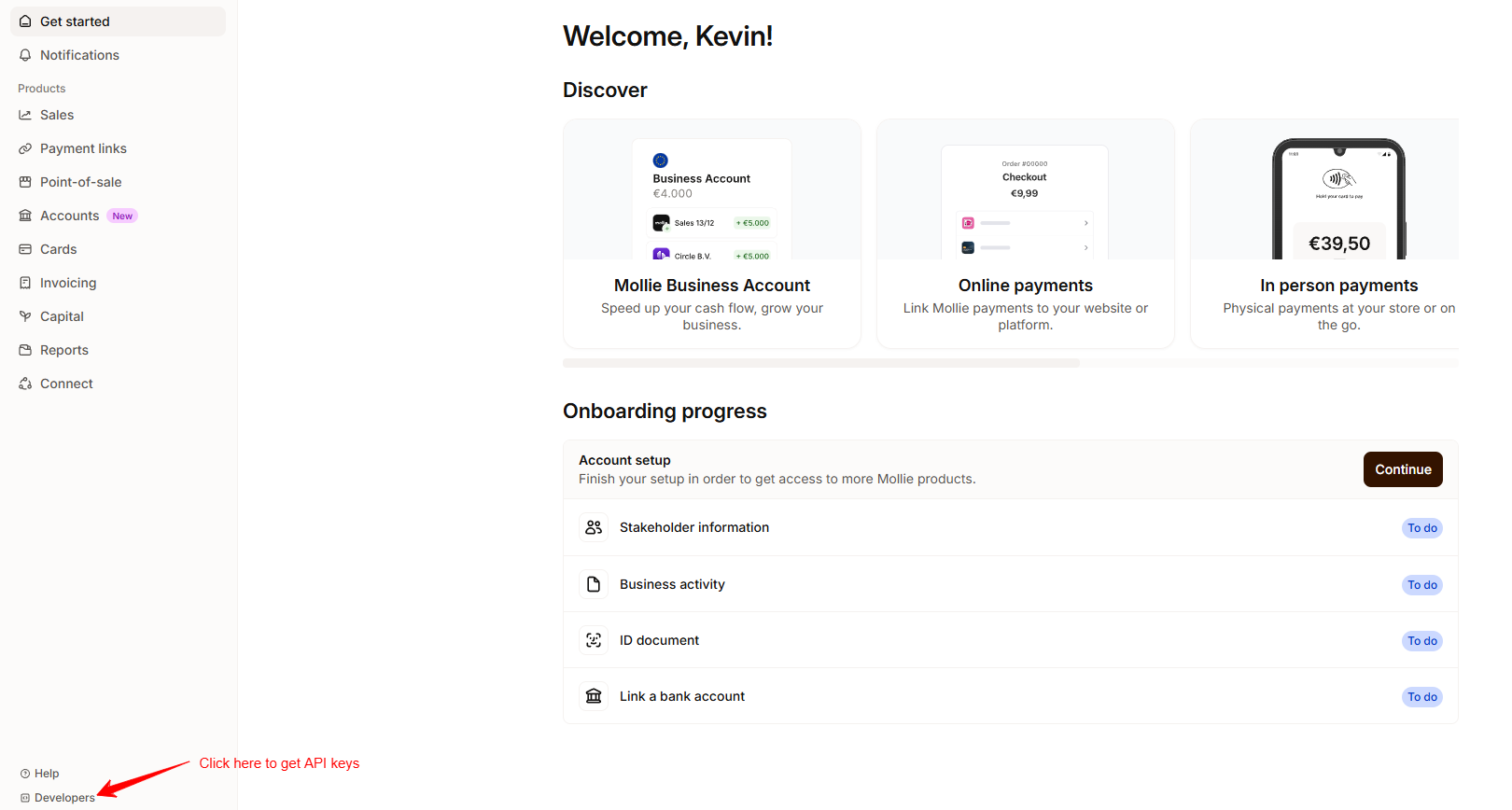Click the To do badge for ID document
The image size is (1512, 810).
pos(1421,641)
